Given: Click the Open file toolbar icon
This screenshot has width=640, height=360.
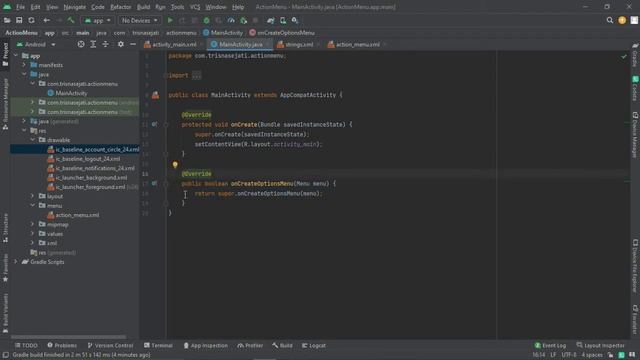Looking at the screenshot, I should [7, 20].
